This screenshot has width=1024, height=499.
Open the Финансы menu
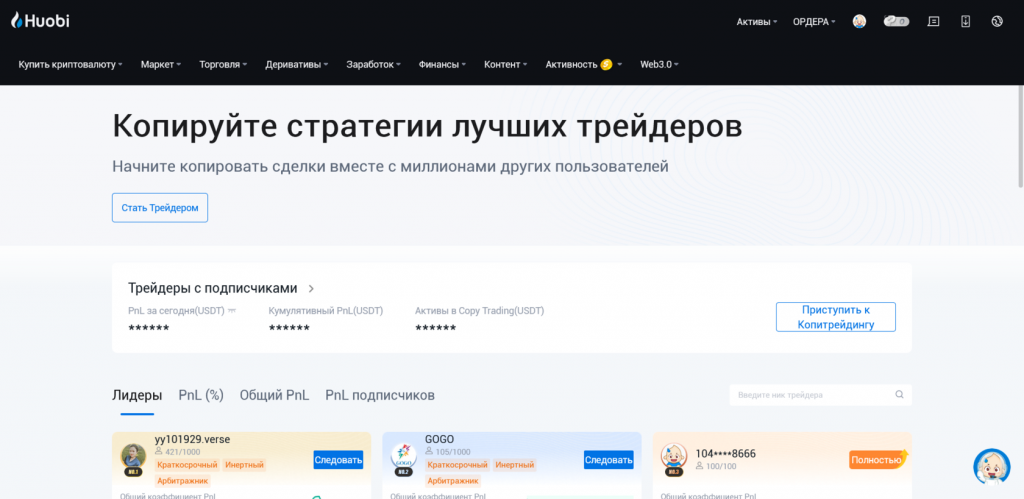pos(442,65)
